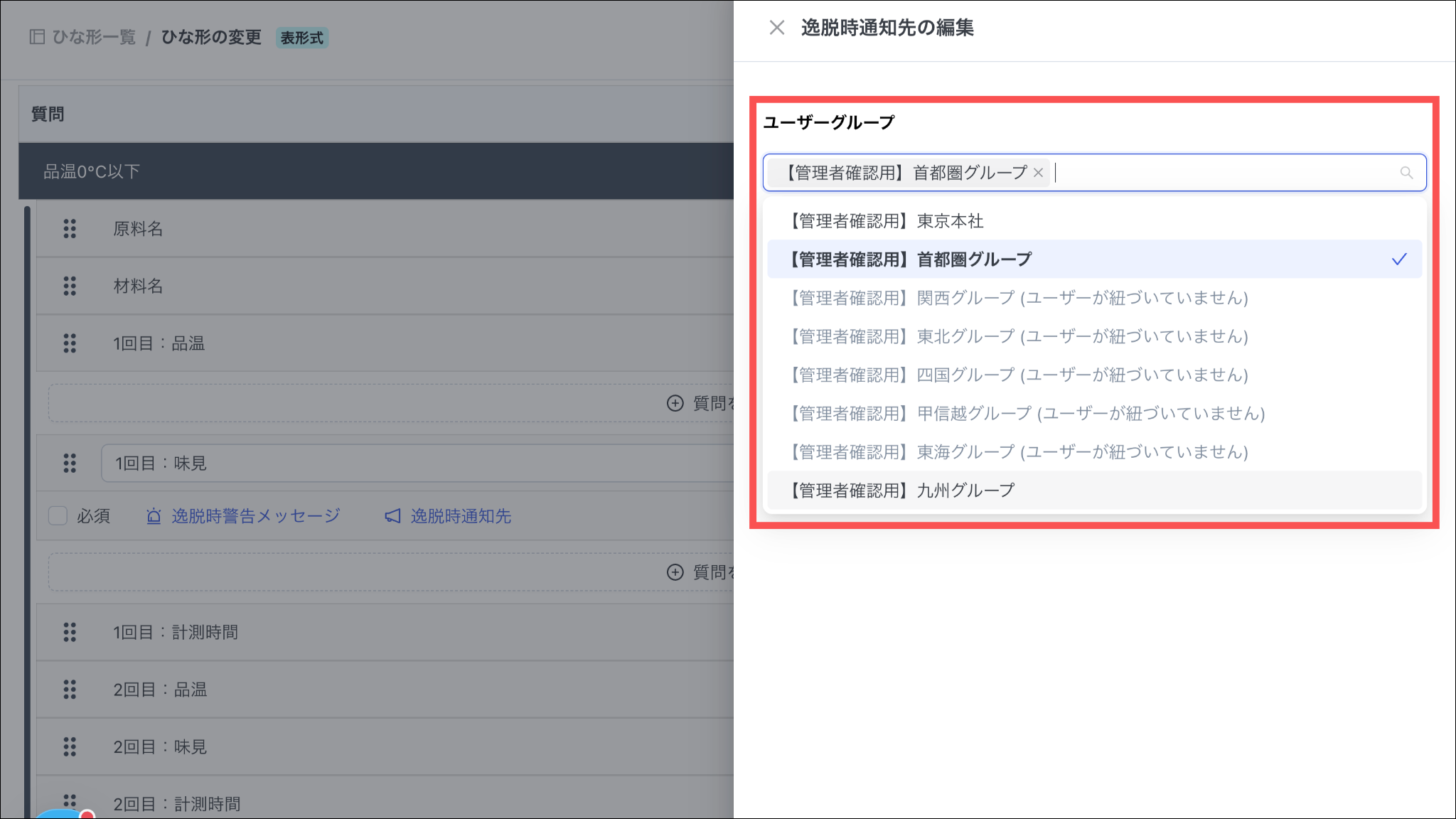The height and width of the screenshot is (819, 1456).
Task: Click drag handle beside 1回目:味見 input
Action: (70, 464)
